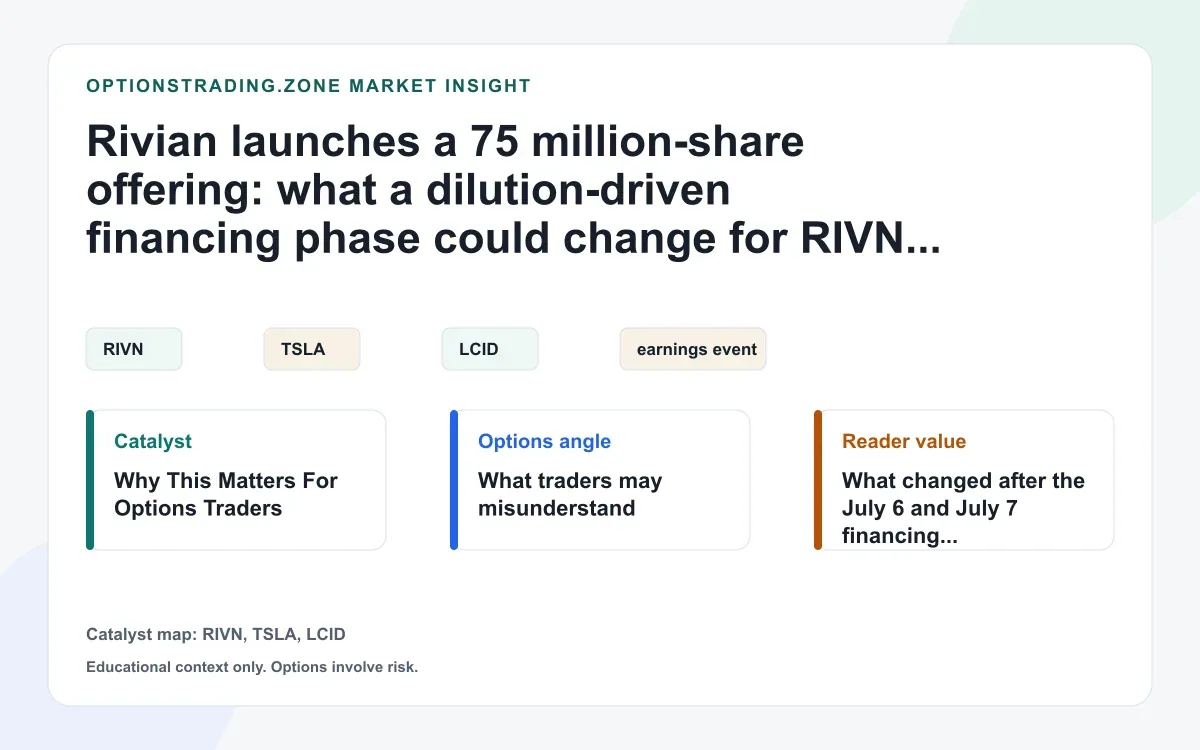The width and height of the screenshot is (1200, 750).
Task: Click 'What changed after the July 6' text
Action: pos(963,508)
